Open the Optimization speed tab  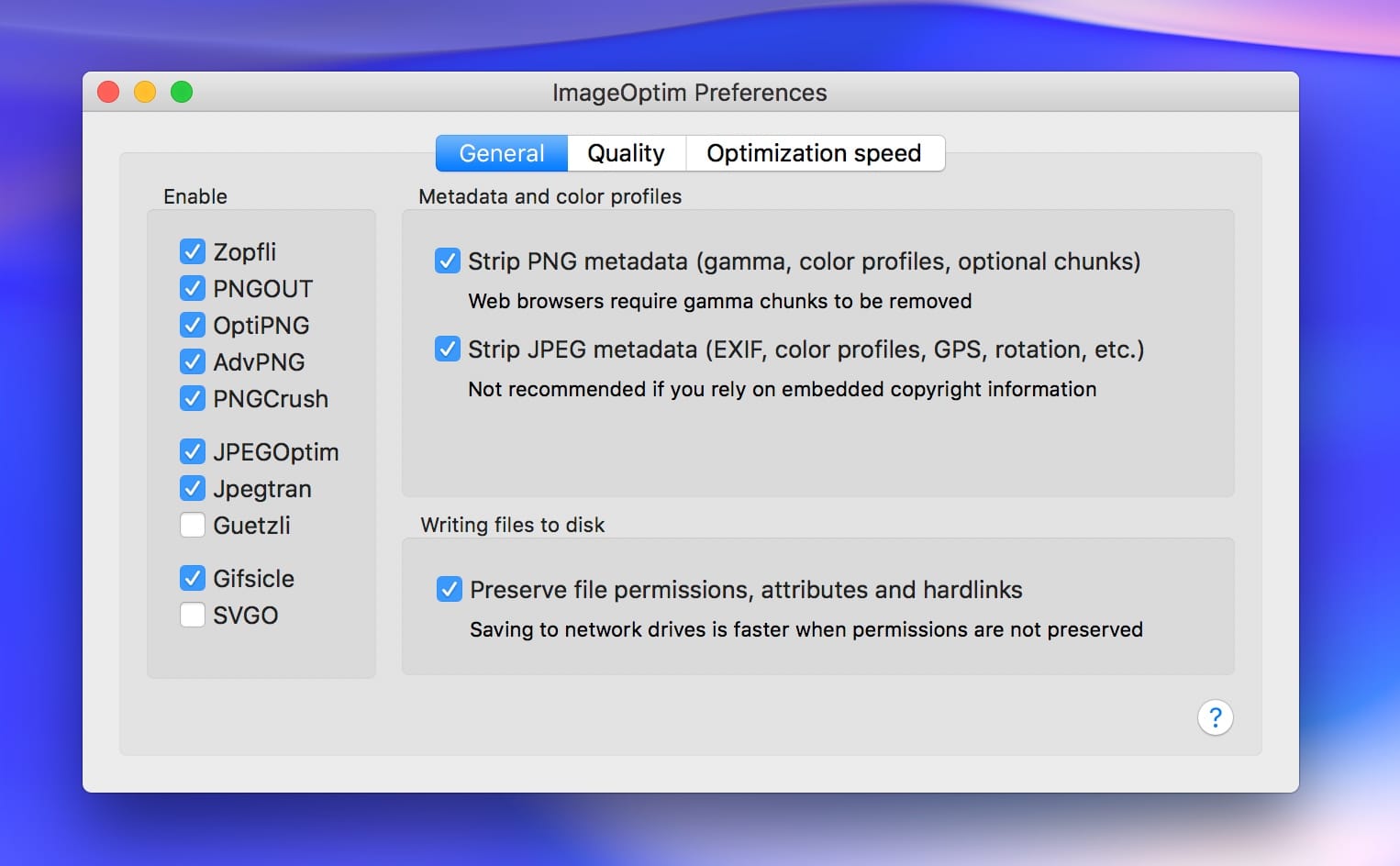point(815,153)
